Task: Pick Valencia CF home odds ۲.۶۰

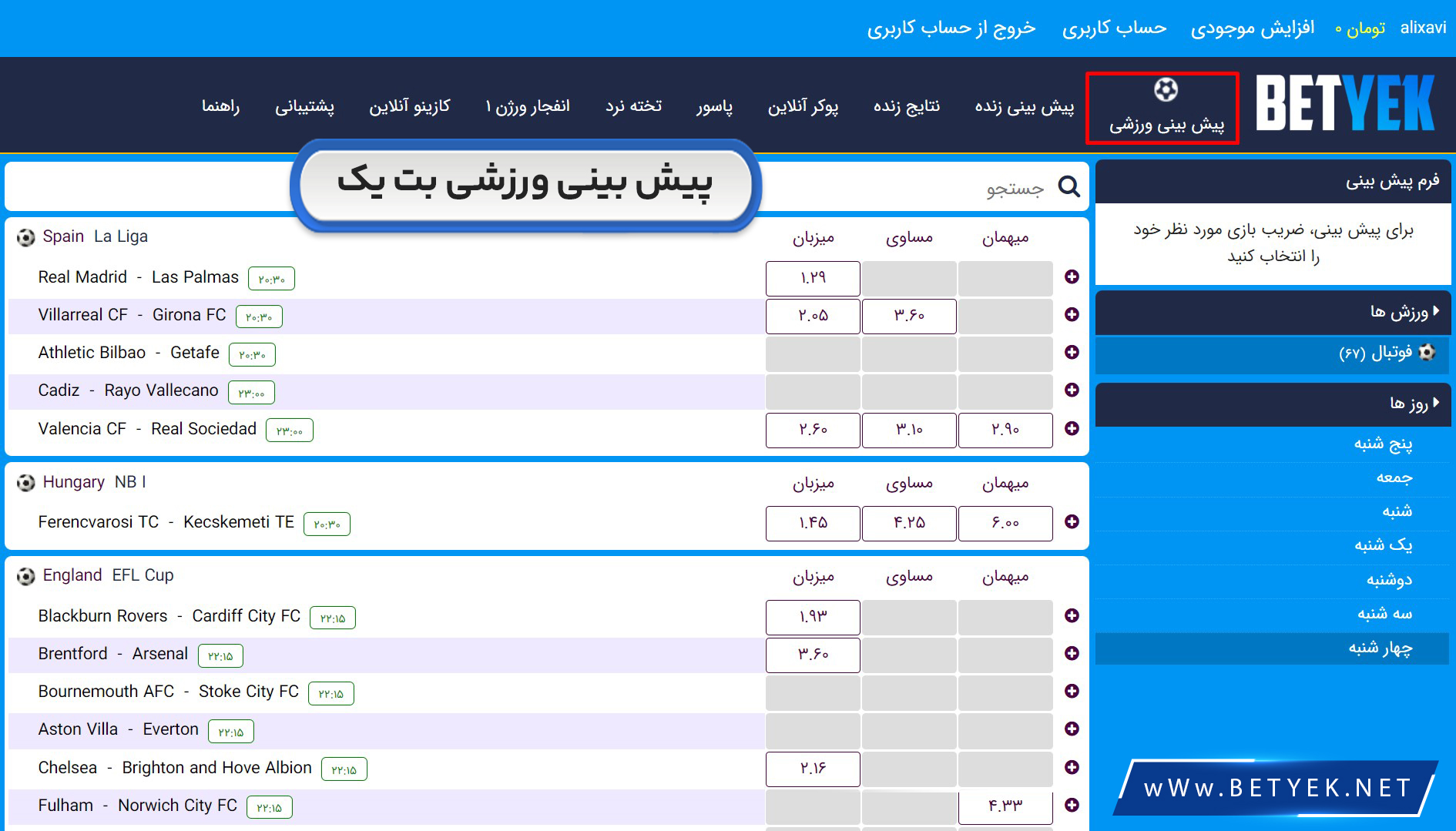Action: (813, 430)
